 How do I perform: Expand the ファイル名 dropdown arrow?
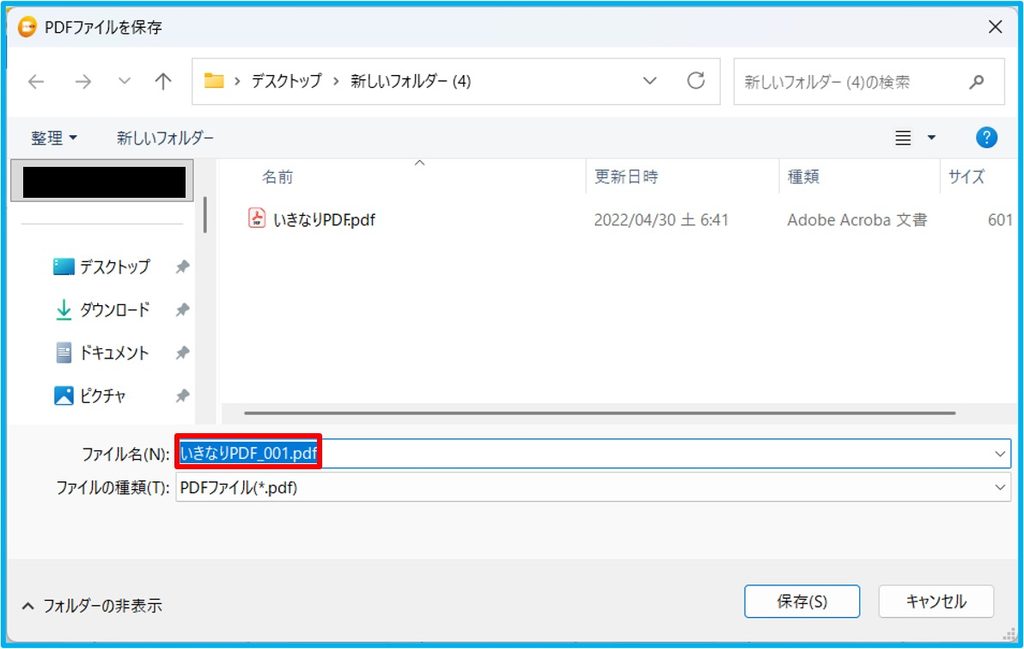click(x=1000, y=453)
